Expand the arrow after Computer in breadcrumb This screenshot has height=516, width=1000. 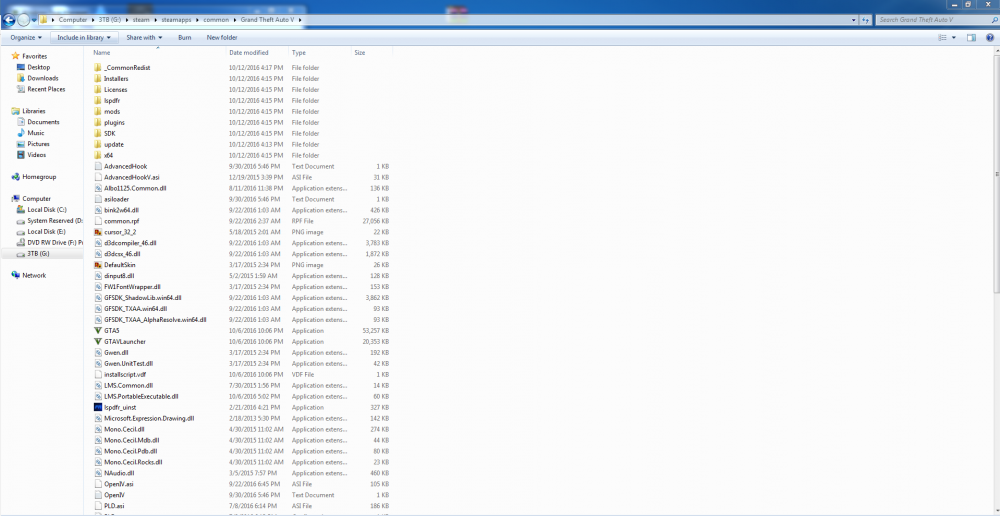[92, 20]
